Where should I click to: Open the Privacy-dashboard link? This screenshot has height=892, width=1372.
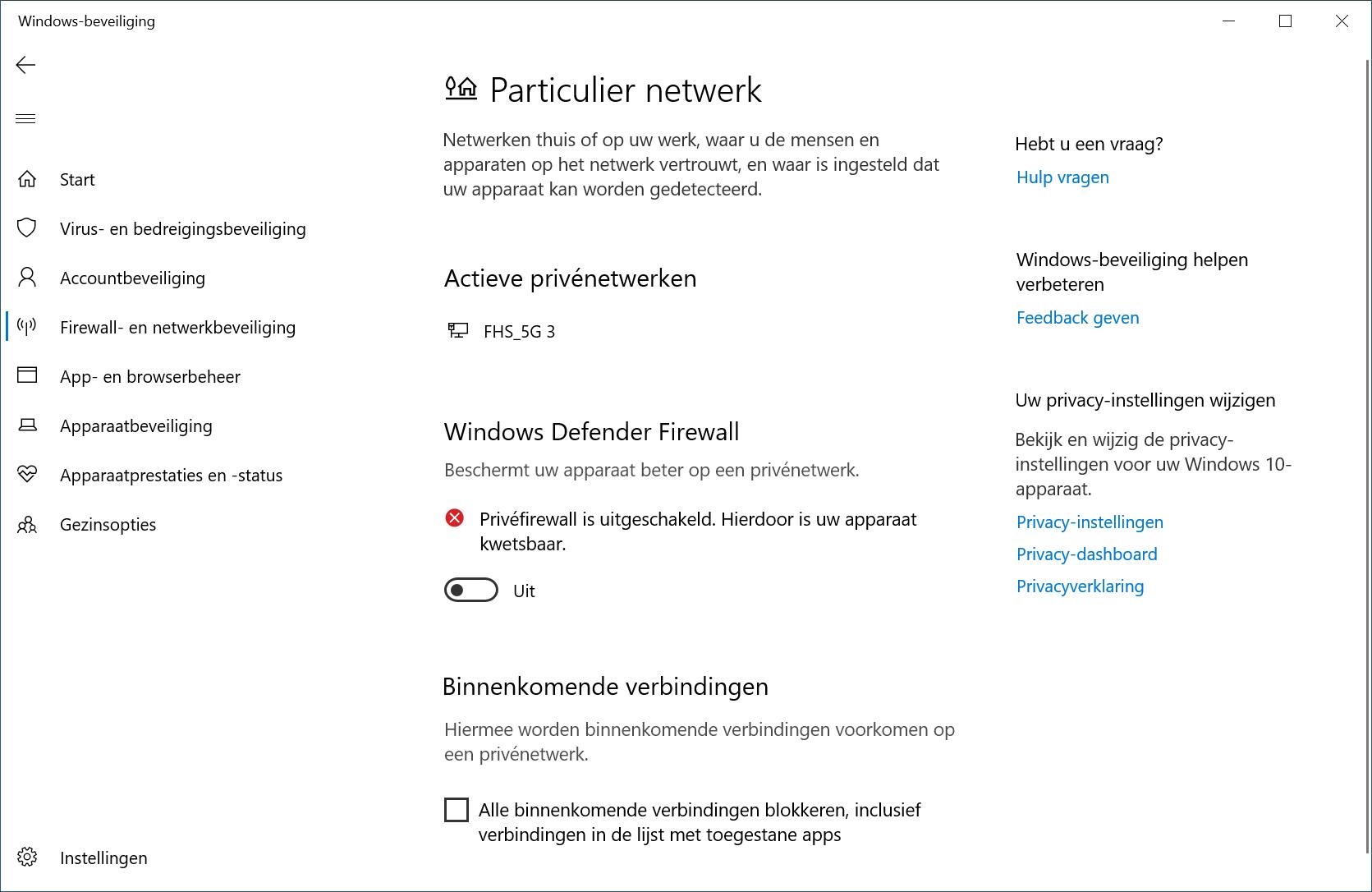(1086, 554)
